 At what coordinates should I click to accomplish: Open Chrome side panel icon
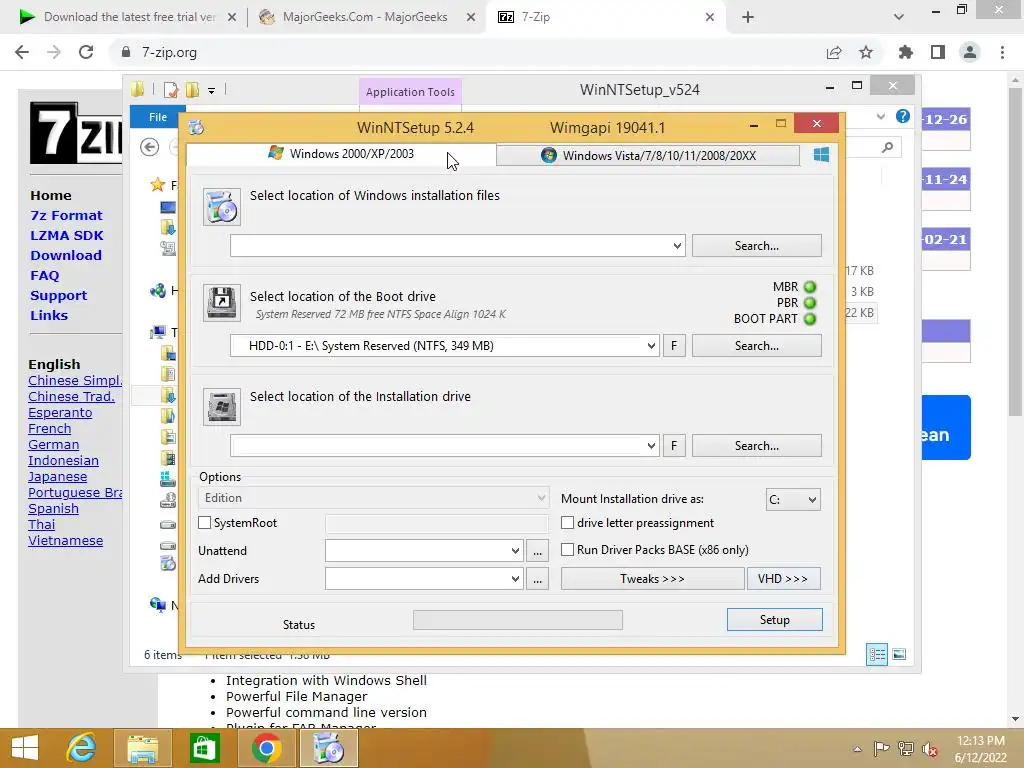click(938, 52)
